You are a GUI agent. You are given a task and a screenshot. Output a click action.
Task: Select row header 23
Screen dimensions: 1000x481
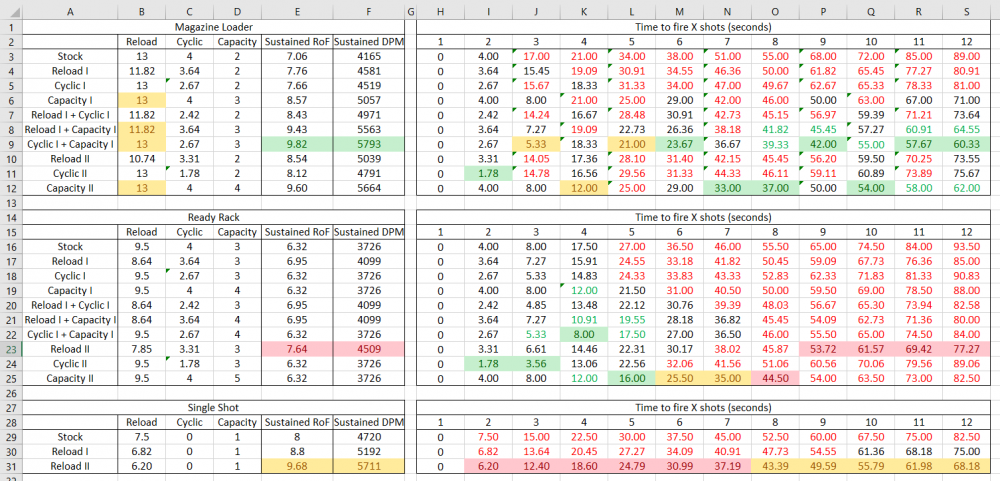11,349
